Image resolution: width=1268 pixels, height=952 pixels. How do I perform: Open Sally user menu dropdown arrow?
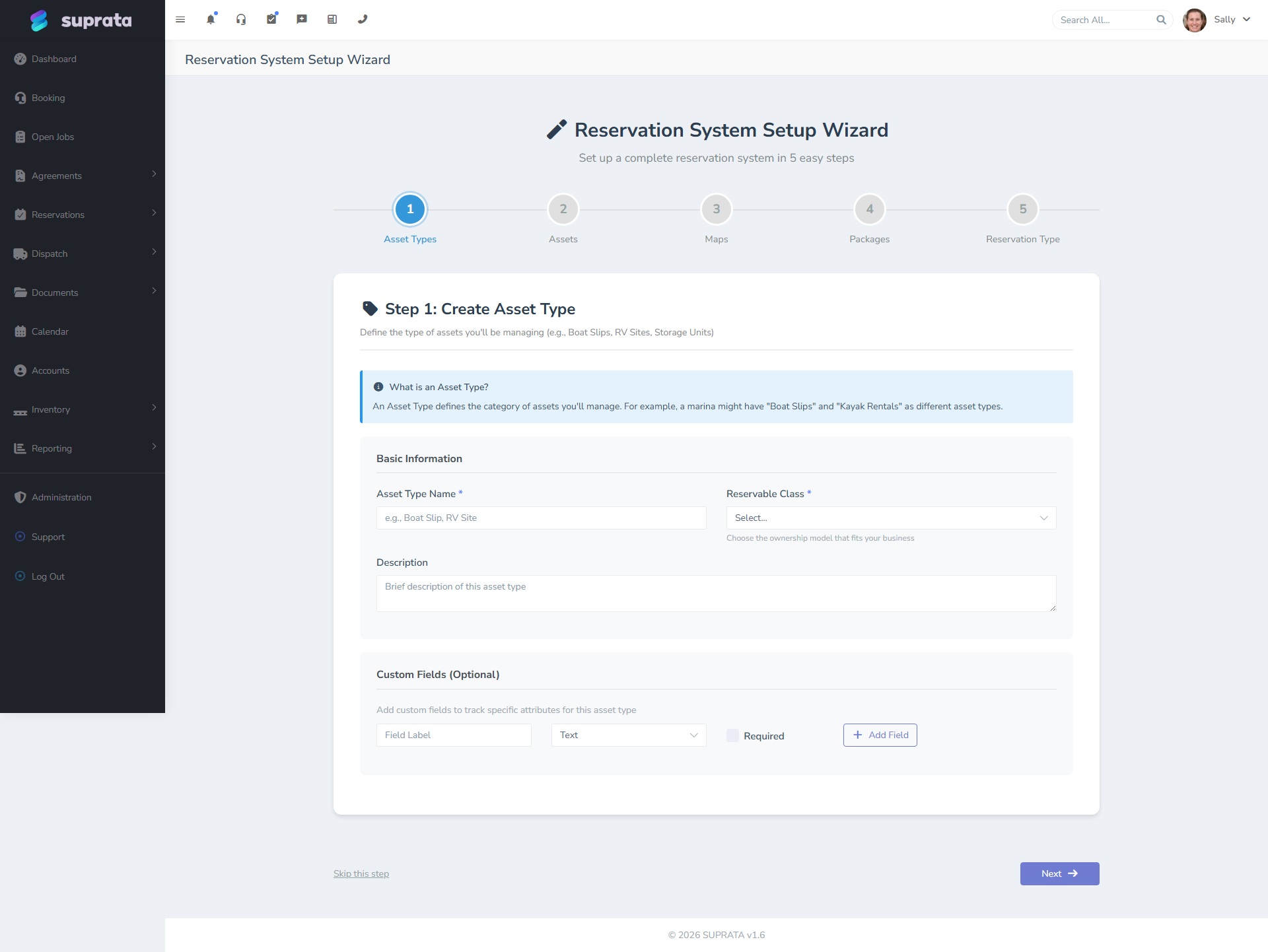(x=1246, y=20)
